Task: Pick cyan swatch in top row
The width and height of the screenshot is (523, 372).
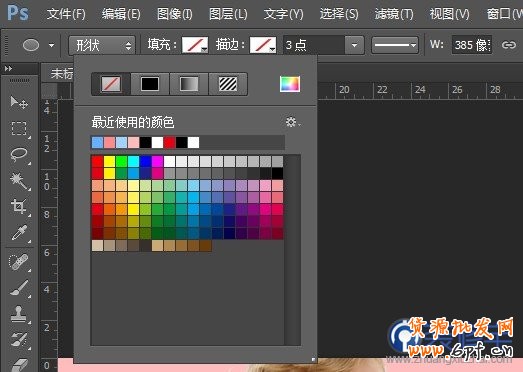Action: [x=133, y=161]
